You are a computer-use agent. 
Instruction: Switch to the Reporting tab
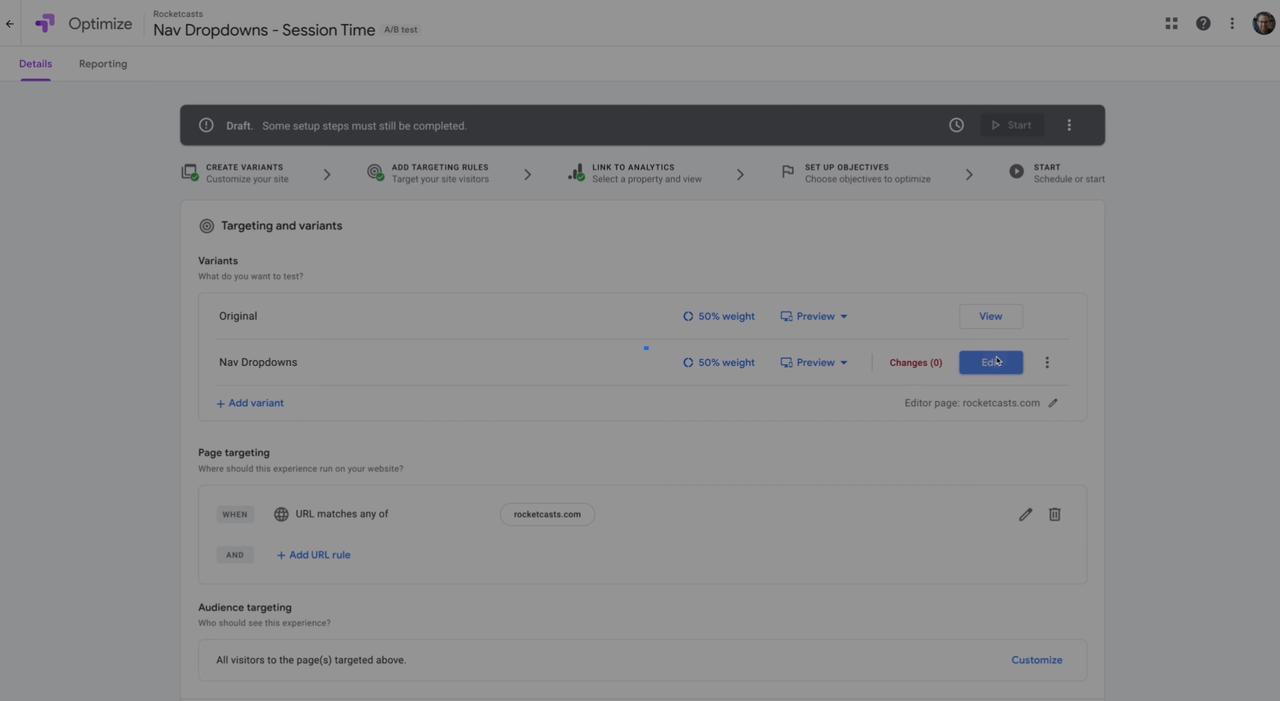(x=103, y=63)
